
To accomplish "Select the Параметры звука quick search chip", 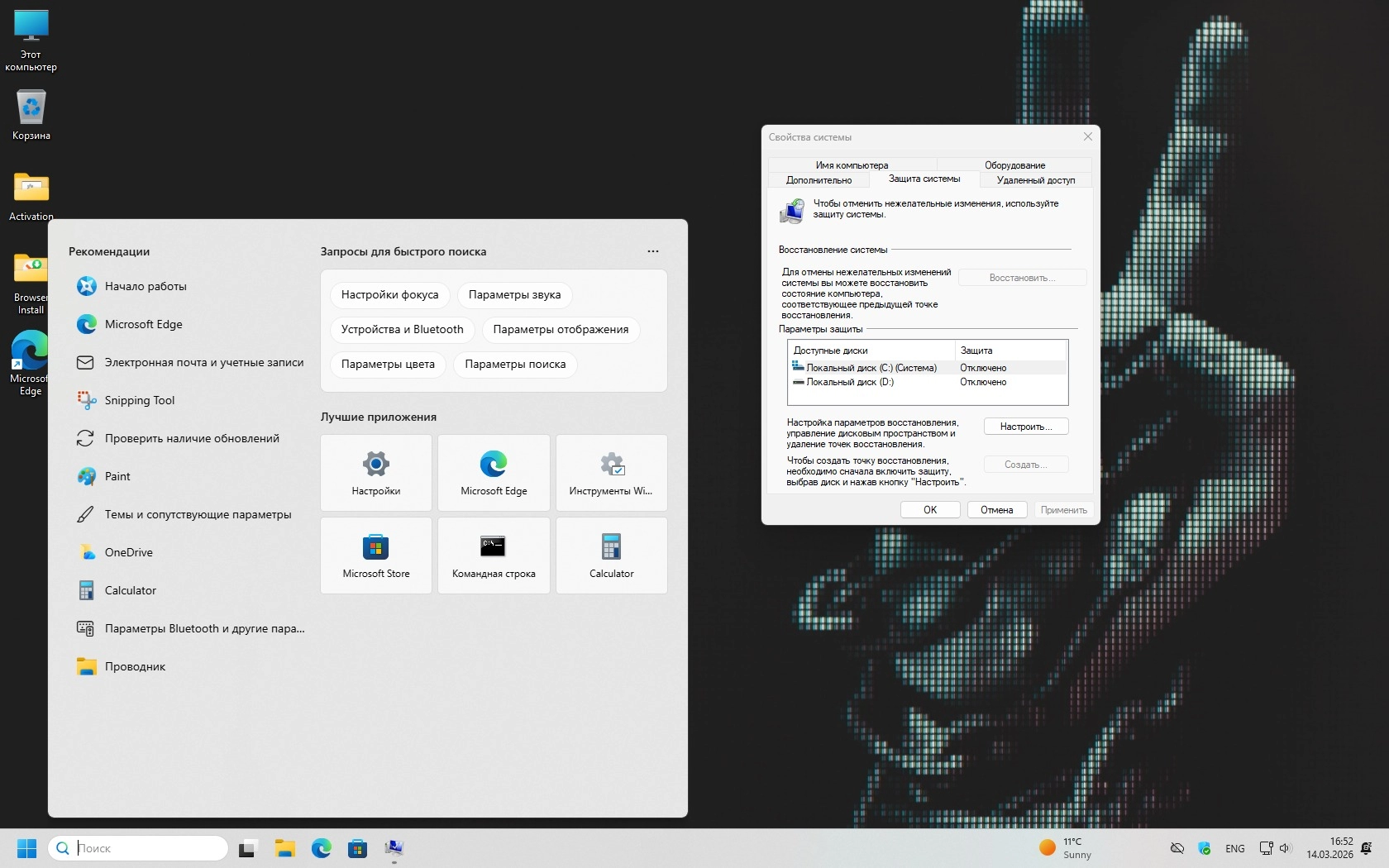I will click(514, 295).
